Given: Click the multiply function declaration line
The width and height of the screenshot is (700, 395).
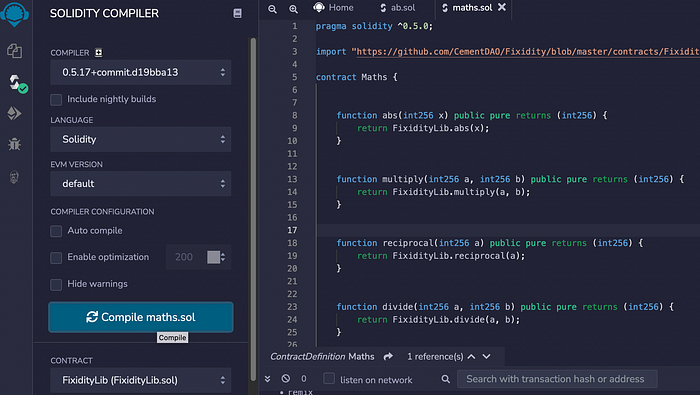Looking at the screenshot, I should pos(510,179).
